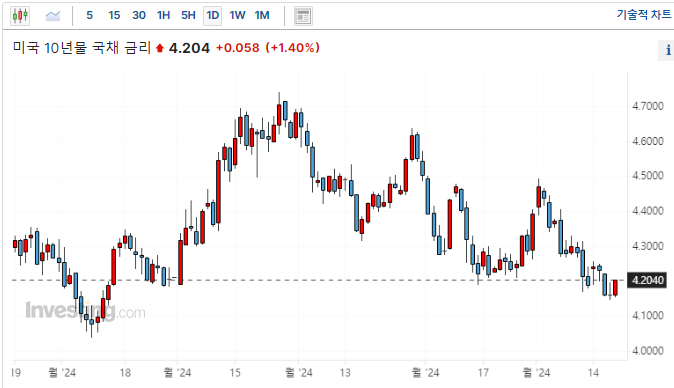Click the 4.4000 axis label
Screen dimensions: 674x388
coord(648,211)
